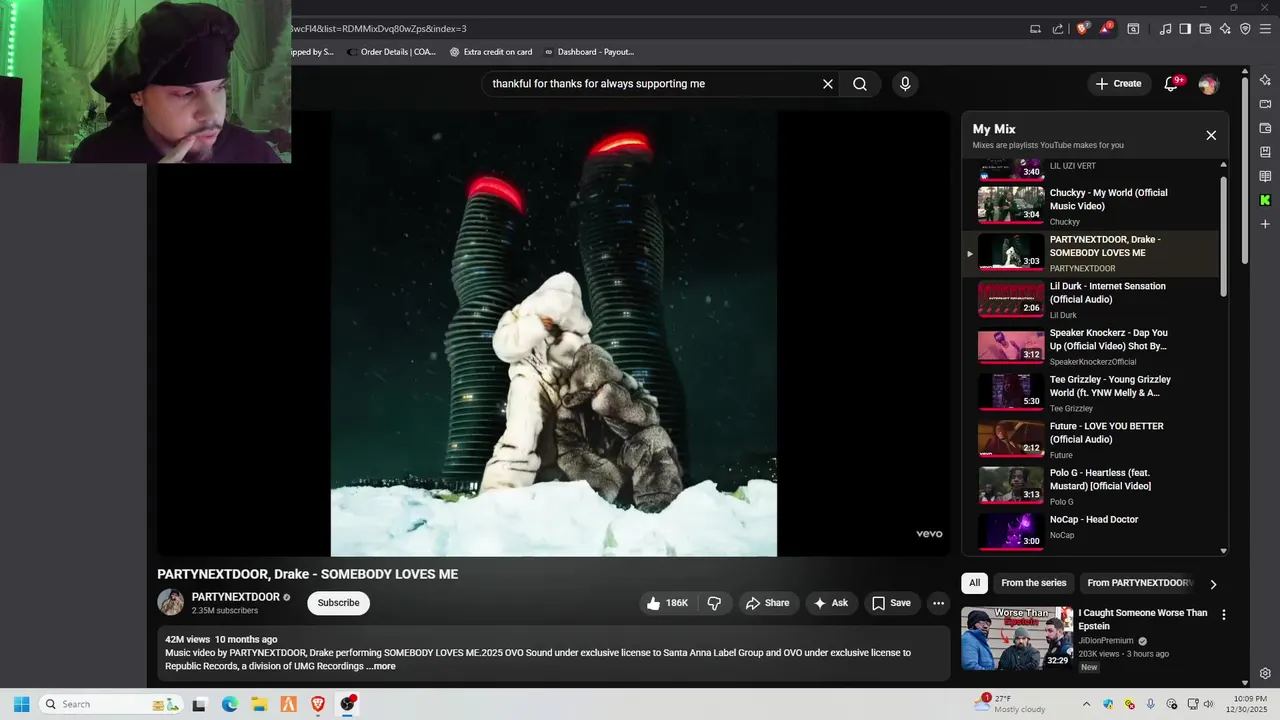Play Lil Durk - Internet Sensation
Image resolution: width=1280 pixels, height=720 pixels.
pos(1090,299)
